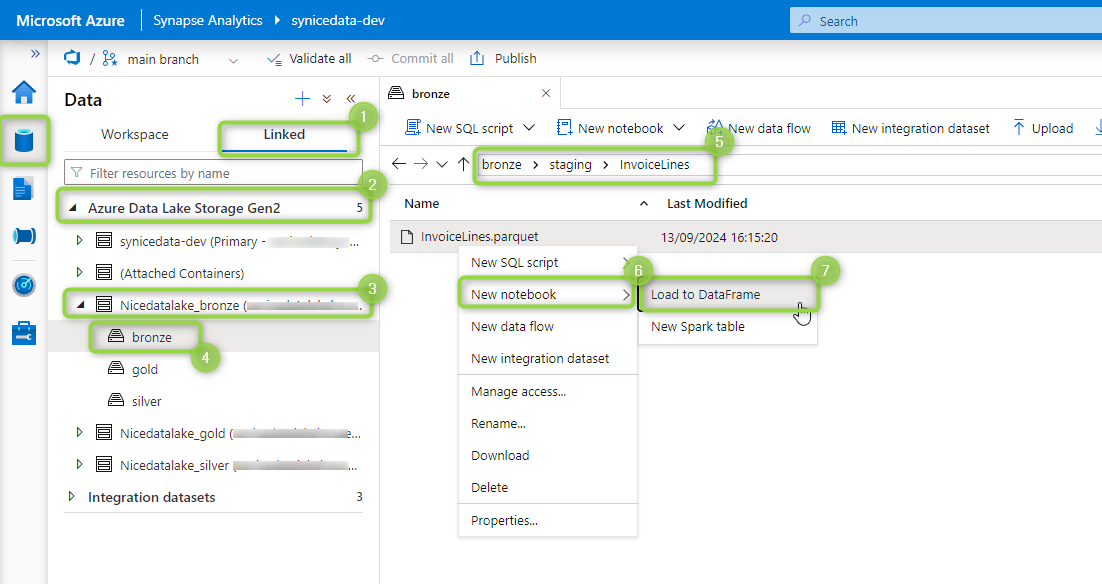Collapse the Nicedatalake_bronze node
This screenshot has width=1102, height=584.
80,304
